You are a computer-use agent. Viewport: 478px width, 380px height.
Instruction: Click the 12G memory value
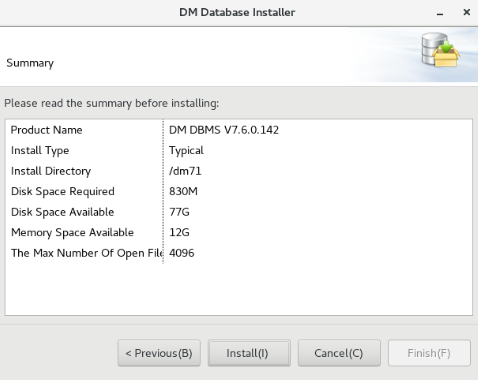(x=179, y=233)
